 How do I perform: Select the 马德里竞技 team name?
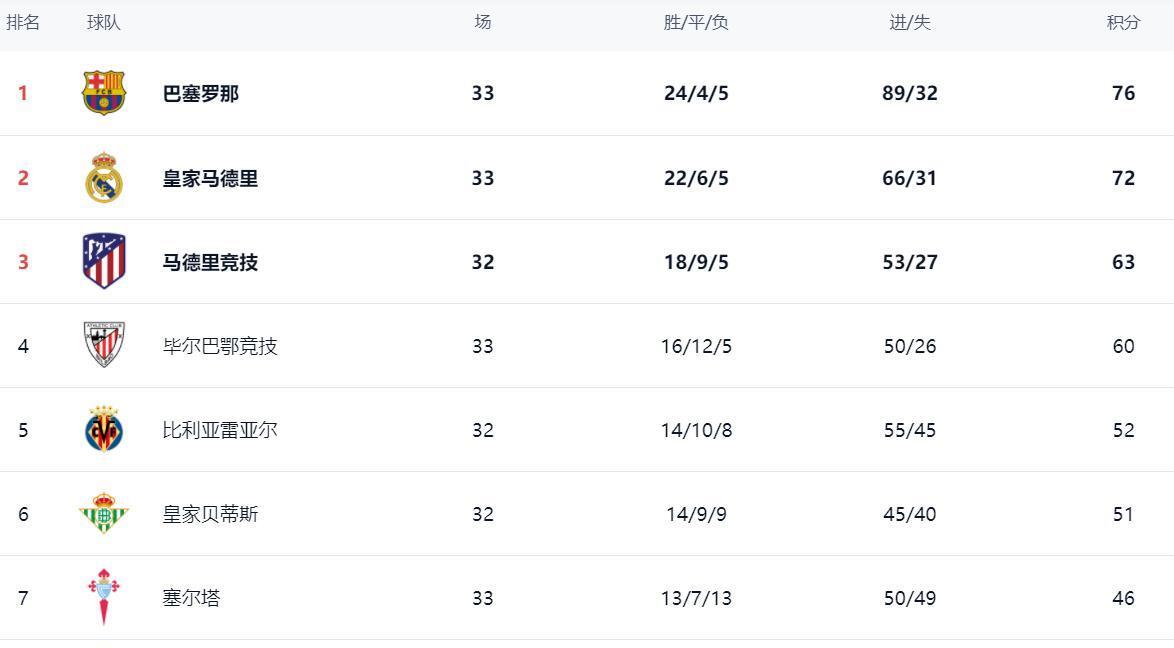pyautogui.click(x=210, y=262)
